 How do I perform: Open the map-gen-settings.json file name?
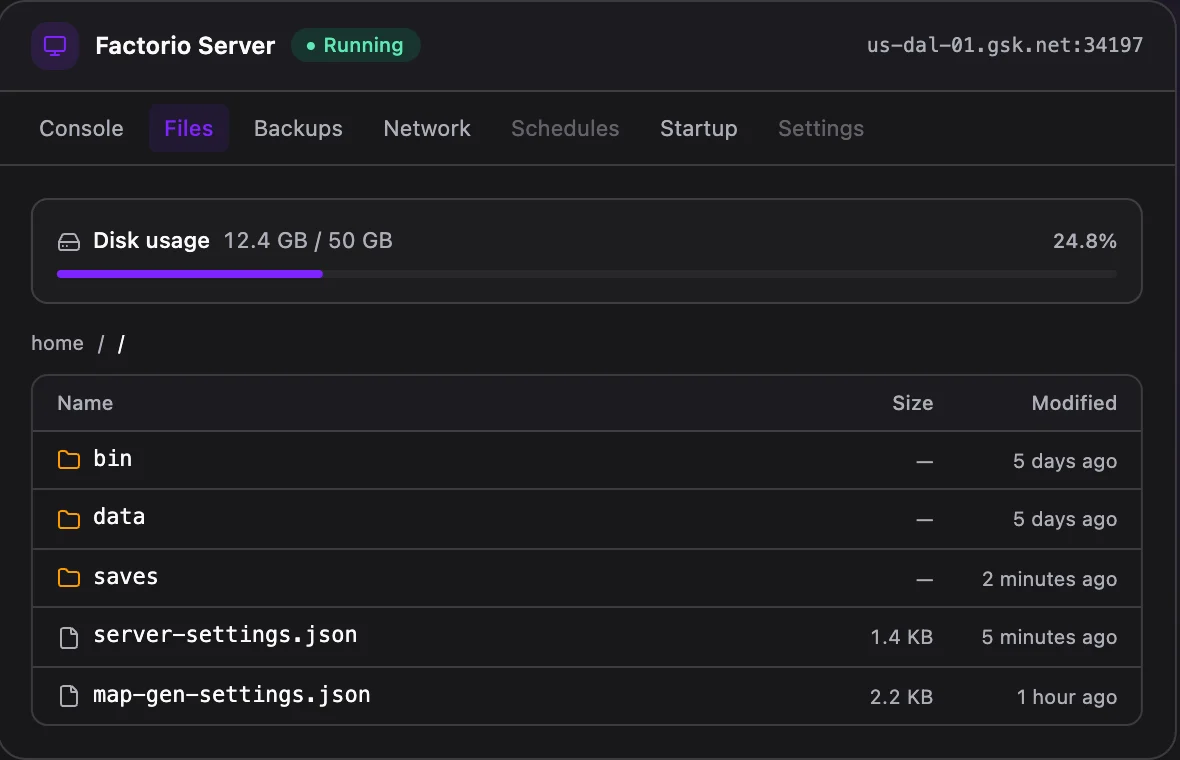(232, 695)
